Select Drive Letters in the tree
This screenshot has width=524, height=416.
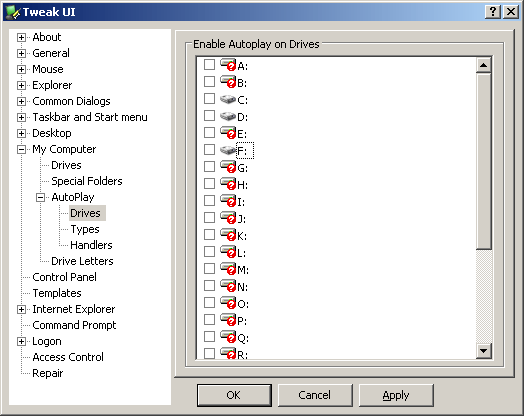82,262
